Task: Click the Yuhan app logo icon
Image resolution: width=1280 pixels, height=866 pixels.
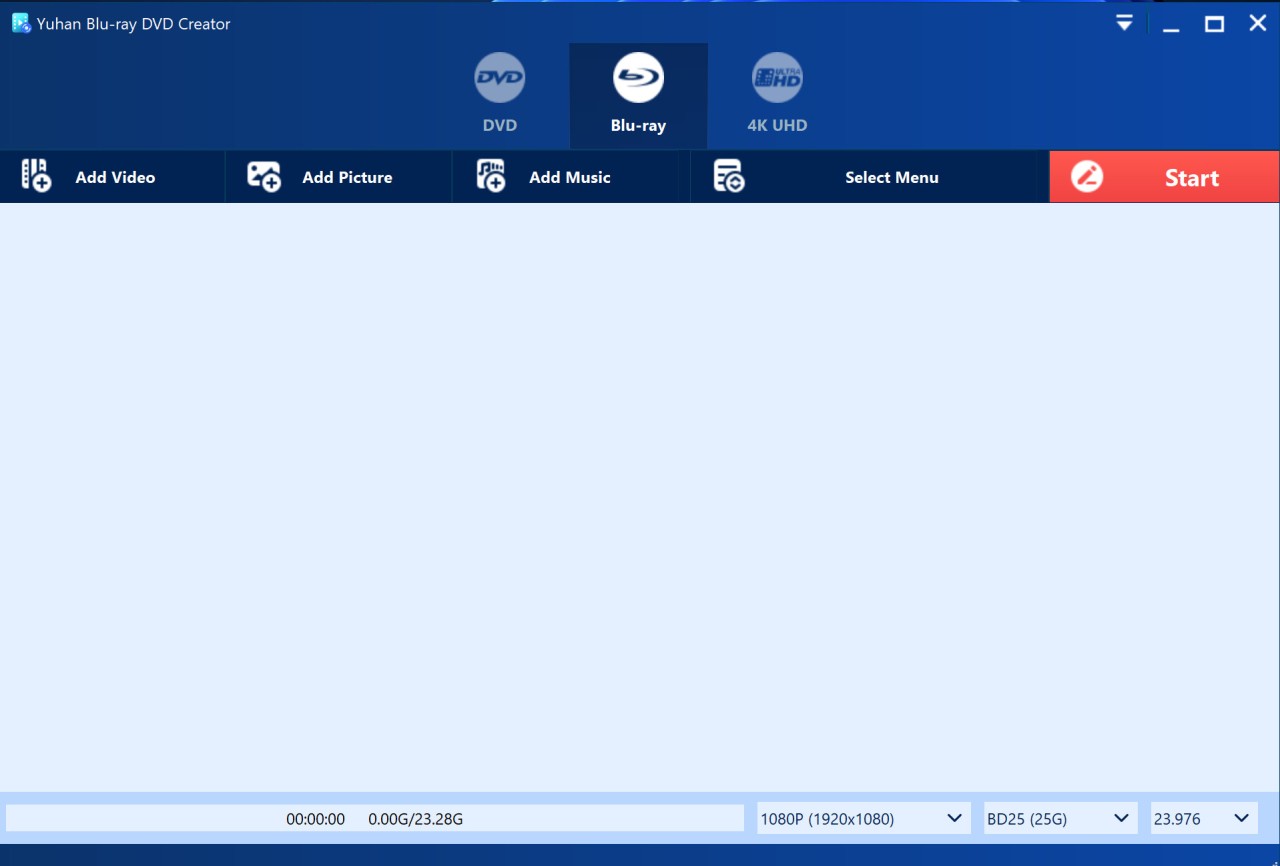Action: pyautogui.click(x=20, y=23)
